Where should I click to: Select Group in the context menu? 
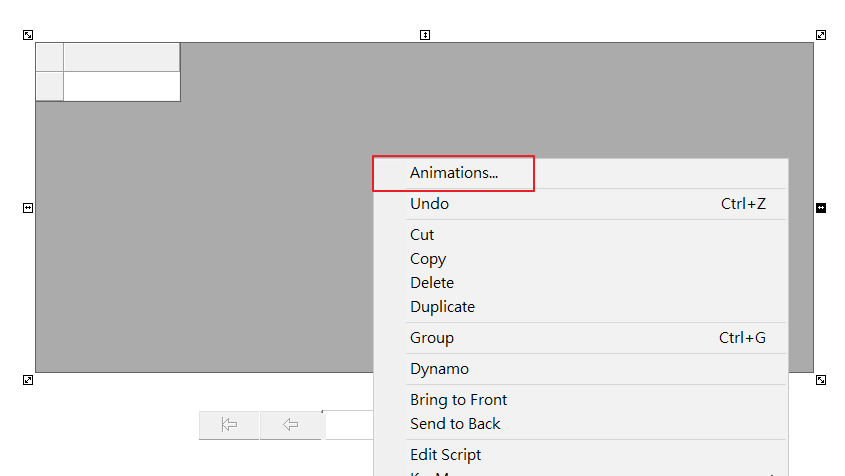click(580, 338)
